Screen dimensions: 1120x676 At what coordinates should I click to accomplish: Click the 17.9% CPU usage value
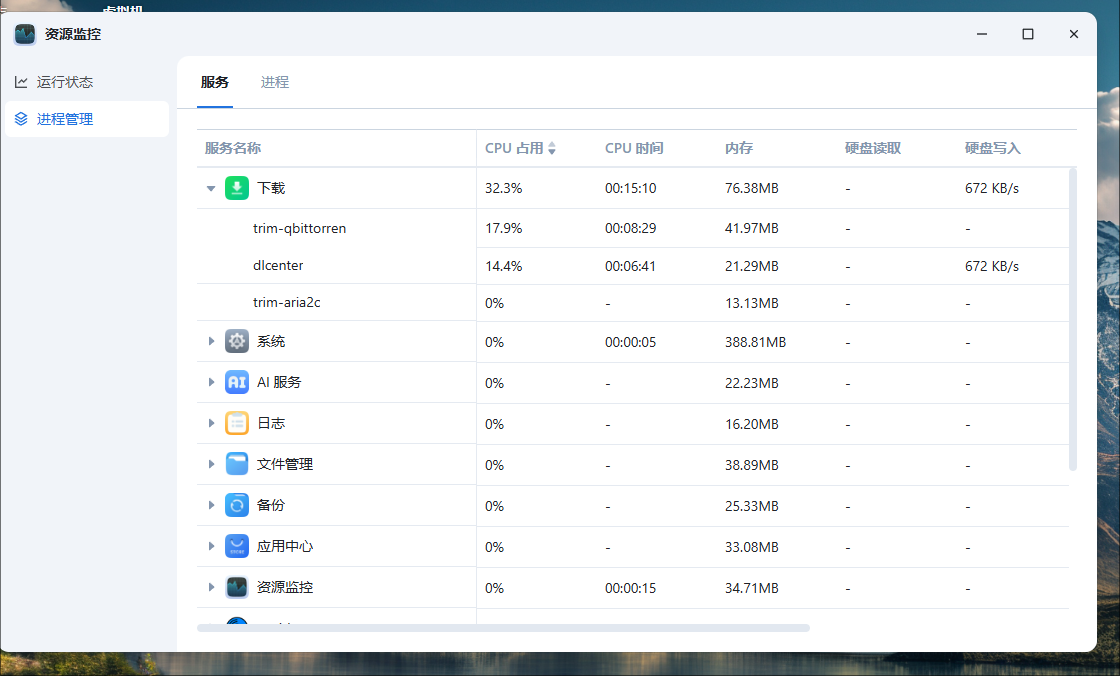coord(504,228)
